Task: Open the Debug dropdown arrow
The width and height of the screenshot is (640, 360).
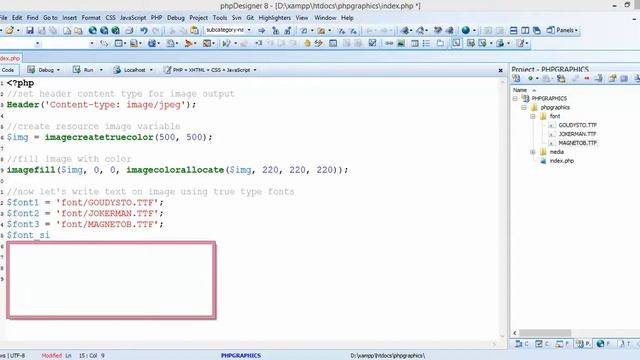Action: (x=58, y=70)
